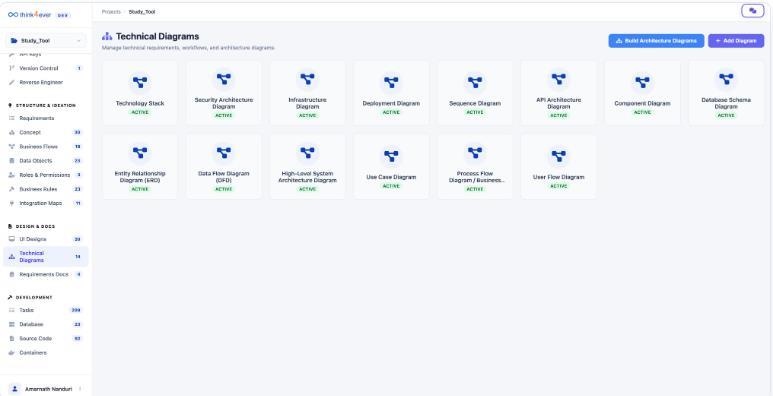
Task: Open Integration Maps in sidebar
Action: tap(45, 203)
